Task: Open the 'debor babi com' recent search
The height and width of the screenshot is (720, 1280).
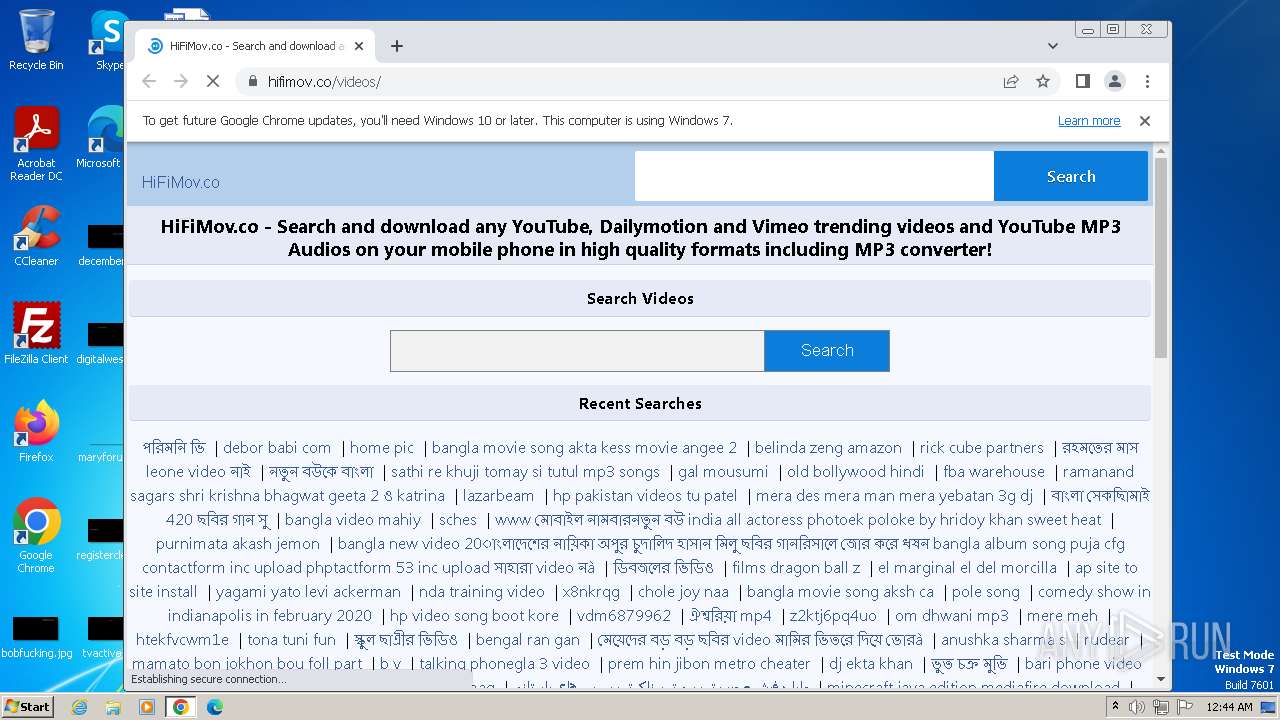Action: pos(277,448)
